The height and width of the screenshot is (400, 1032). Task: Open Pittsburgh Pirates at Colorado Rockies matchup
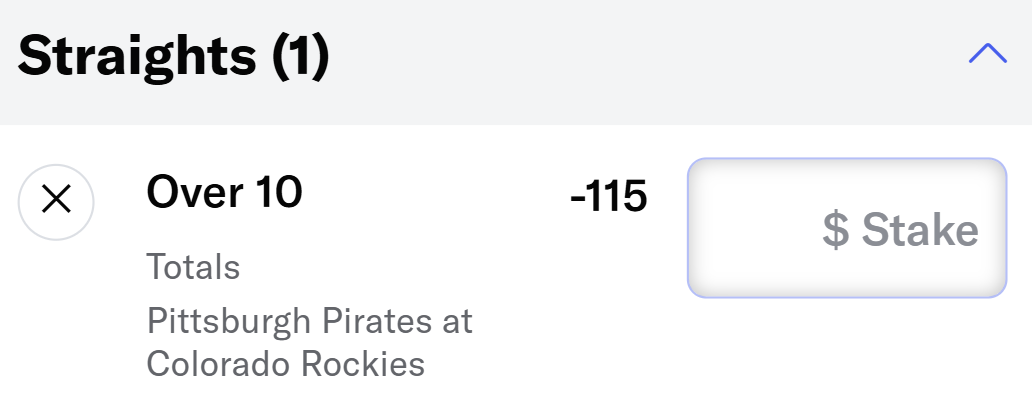pos(309,342)
